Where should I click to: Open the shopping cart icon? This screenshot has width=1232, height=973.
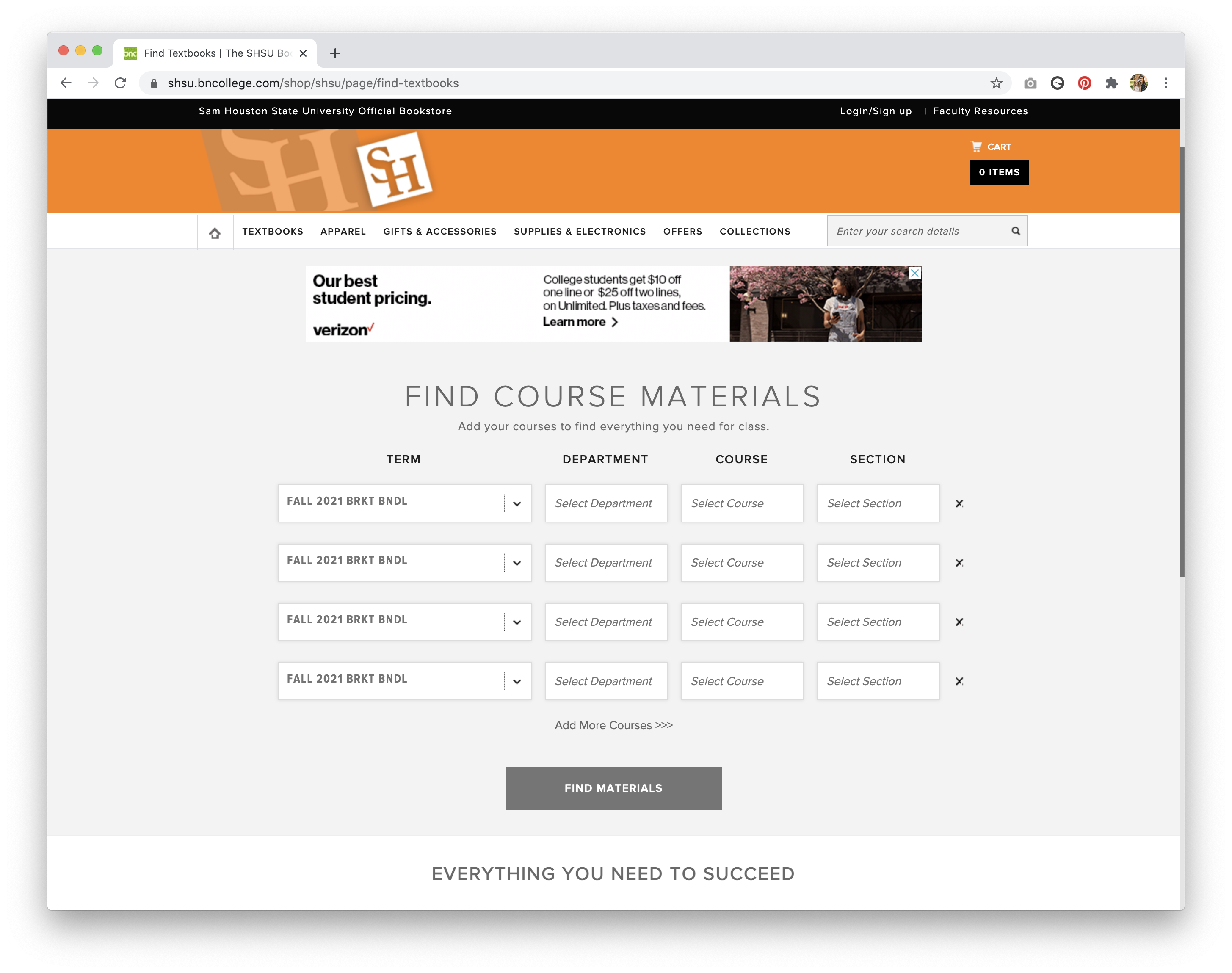[976, 147]
